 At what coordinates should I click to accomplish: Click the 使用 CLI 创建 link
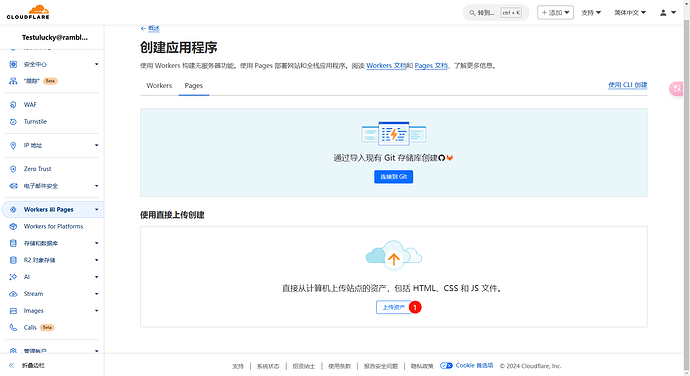[x=628, y=85]
